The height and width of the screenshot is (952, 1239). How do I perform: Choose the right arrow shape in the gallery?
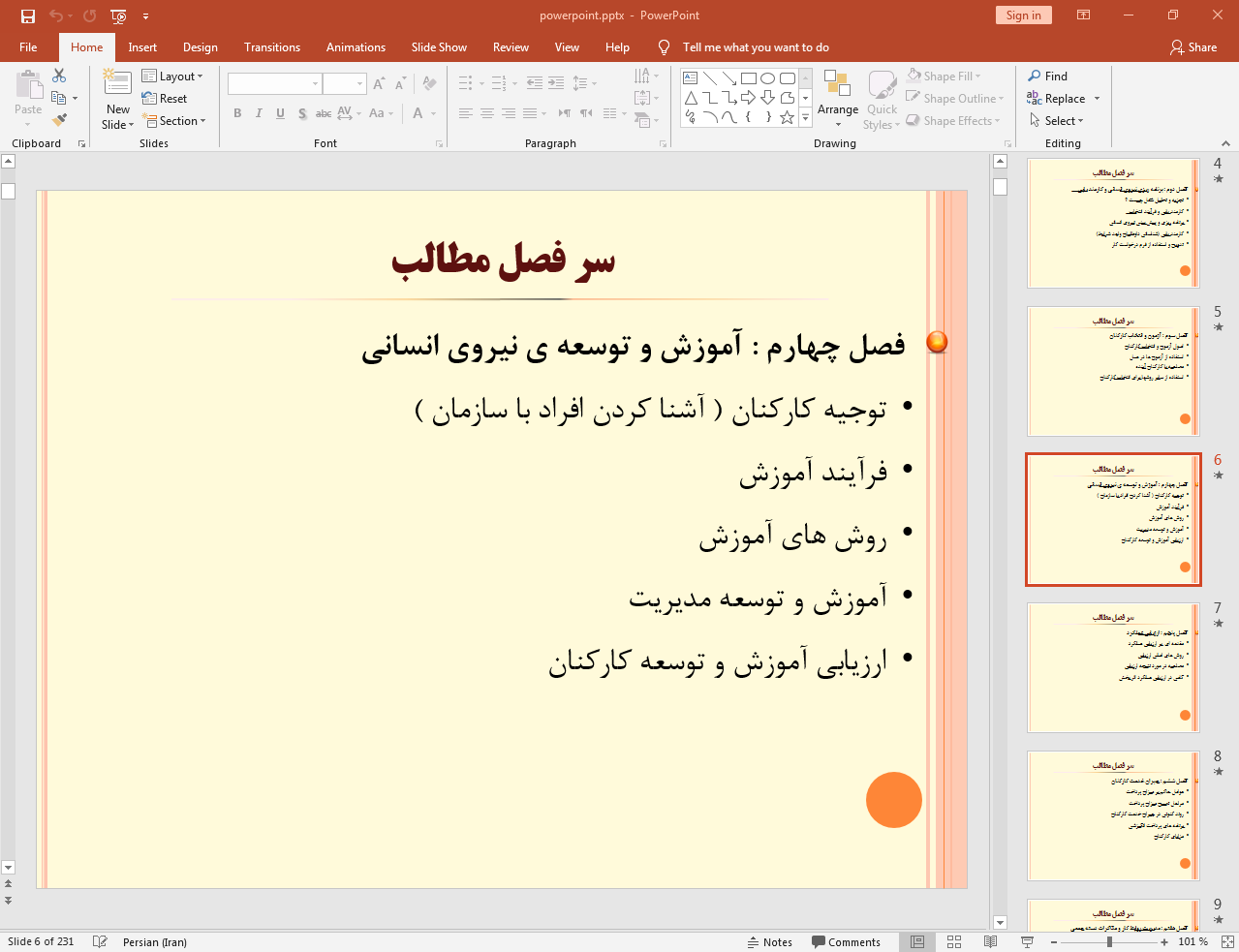[748, 98]
